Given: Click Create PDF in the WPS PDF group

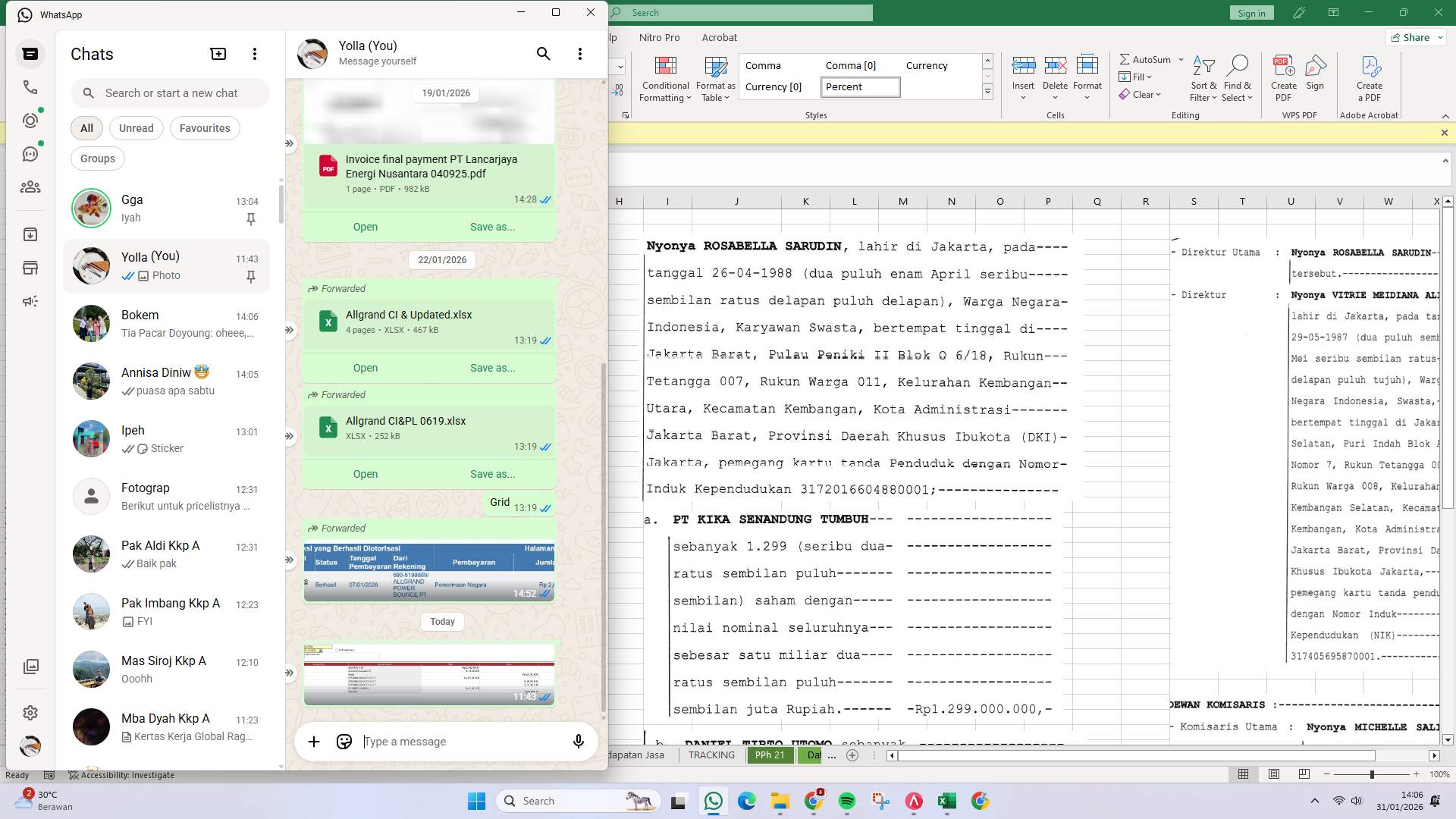Looking at the screenshot, I should (1283, 76).
